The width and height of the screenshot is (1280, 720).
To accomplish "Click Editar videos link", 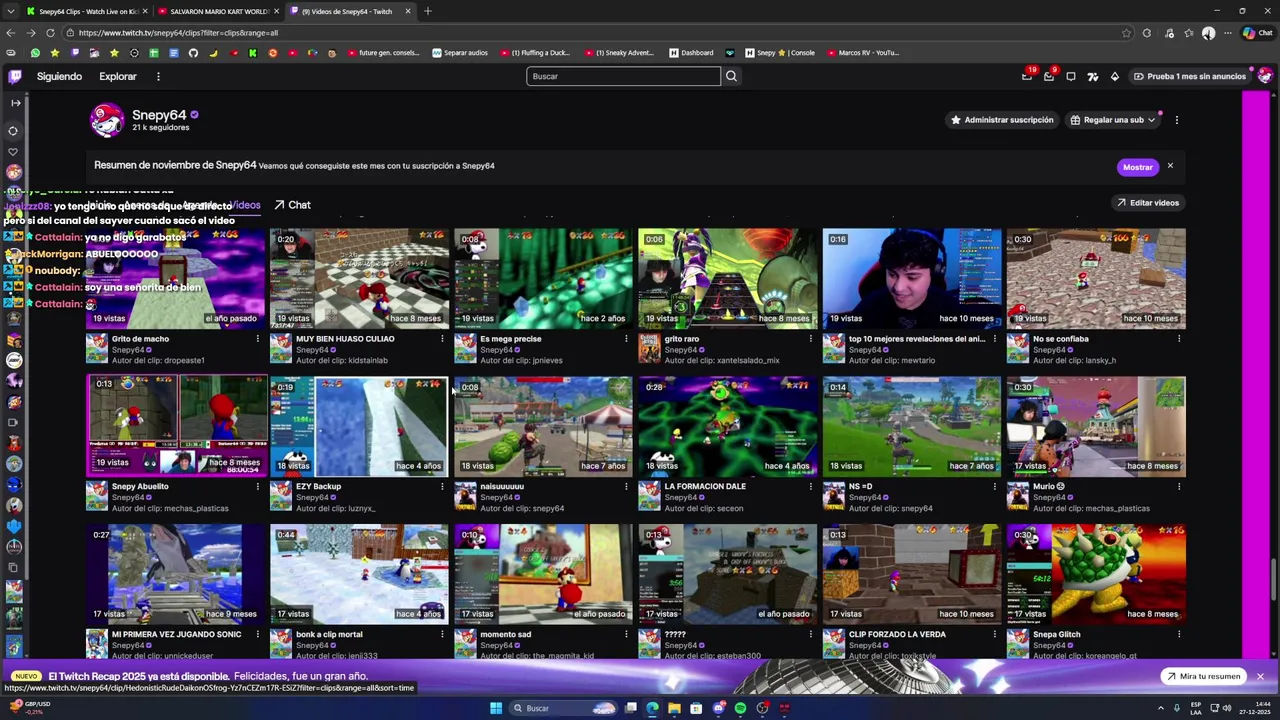I will (1148, 203).
